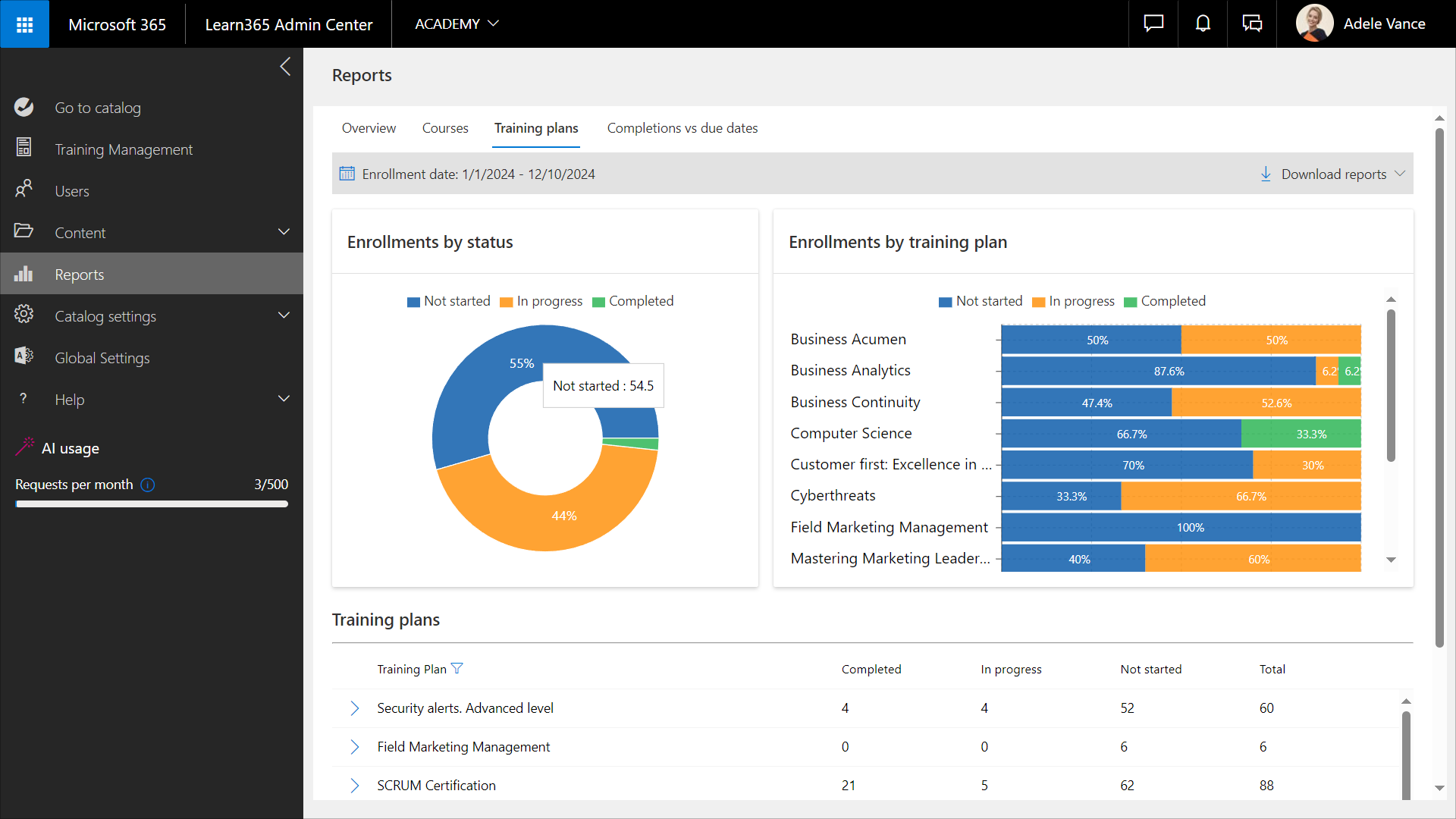Expand the Security alerts. Advanced level row

tap(354, 708)
